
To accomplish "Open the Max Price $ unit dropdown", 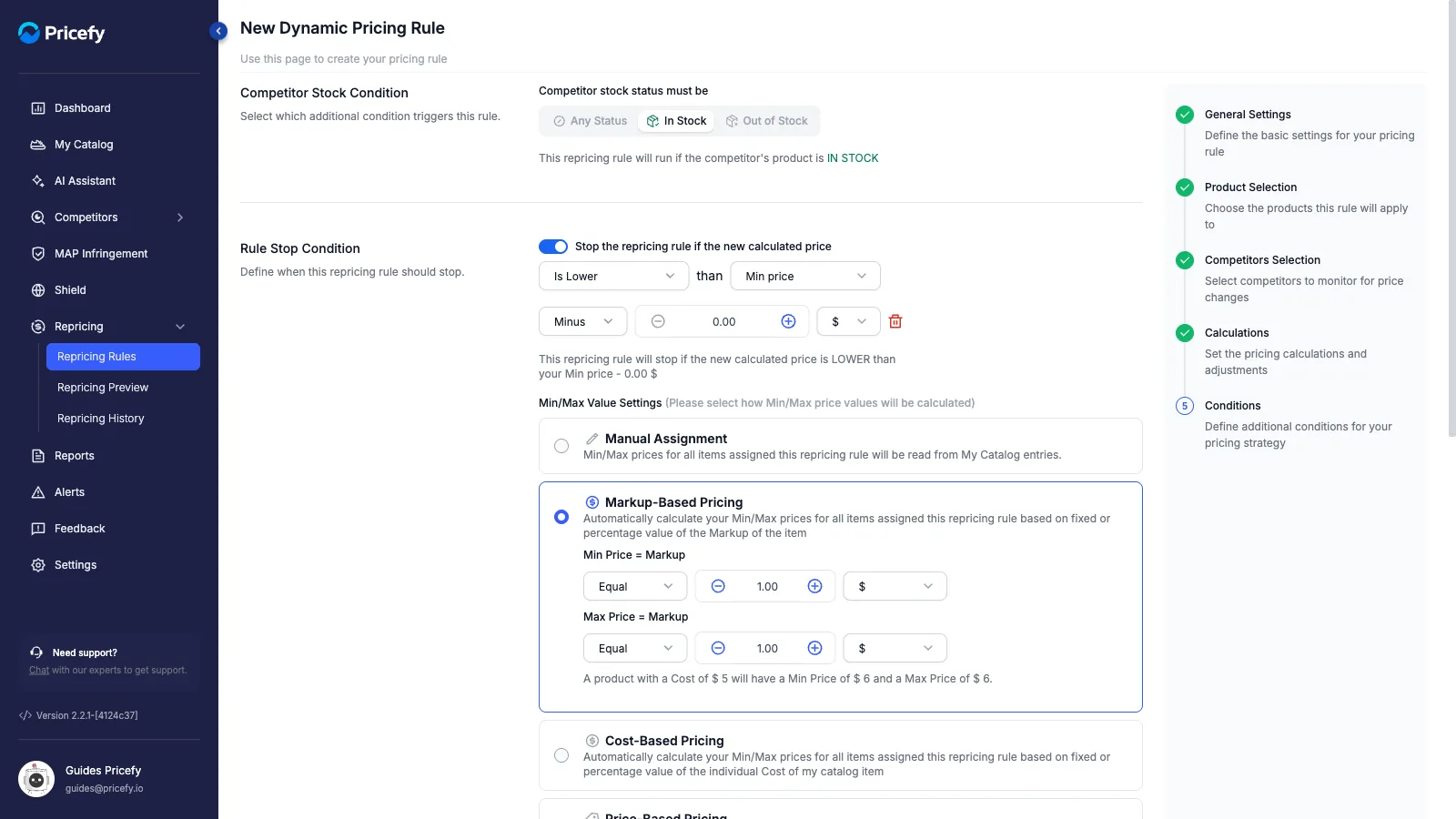I will tap(895, 648).
